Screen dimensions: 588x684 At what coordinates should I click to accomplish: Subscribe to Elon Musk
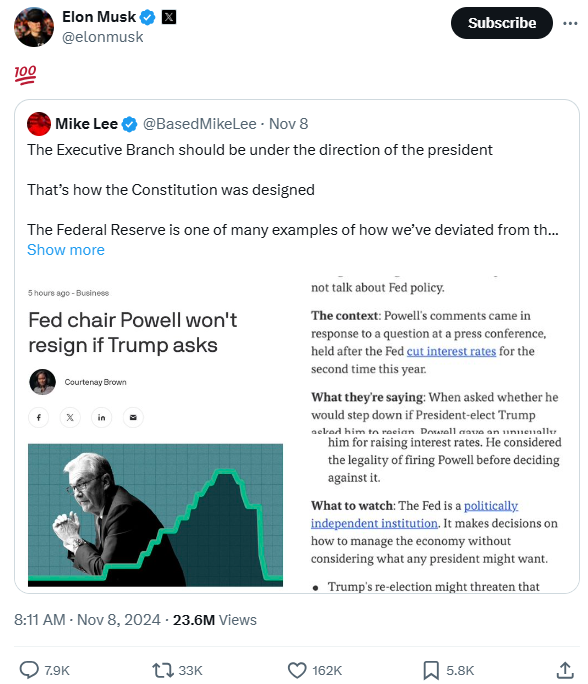click(x=502, y=23)
